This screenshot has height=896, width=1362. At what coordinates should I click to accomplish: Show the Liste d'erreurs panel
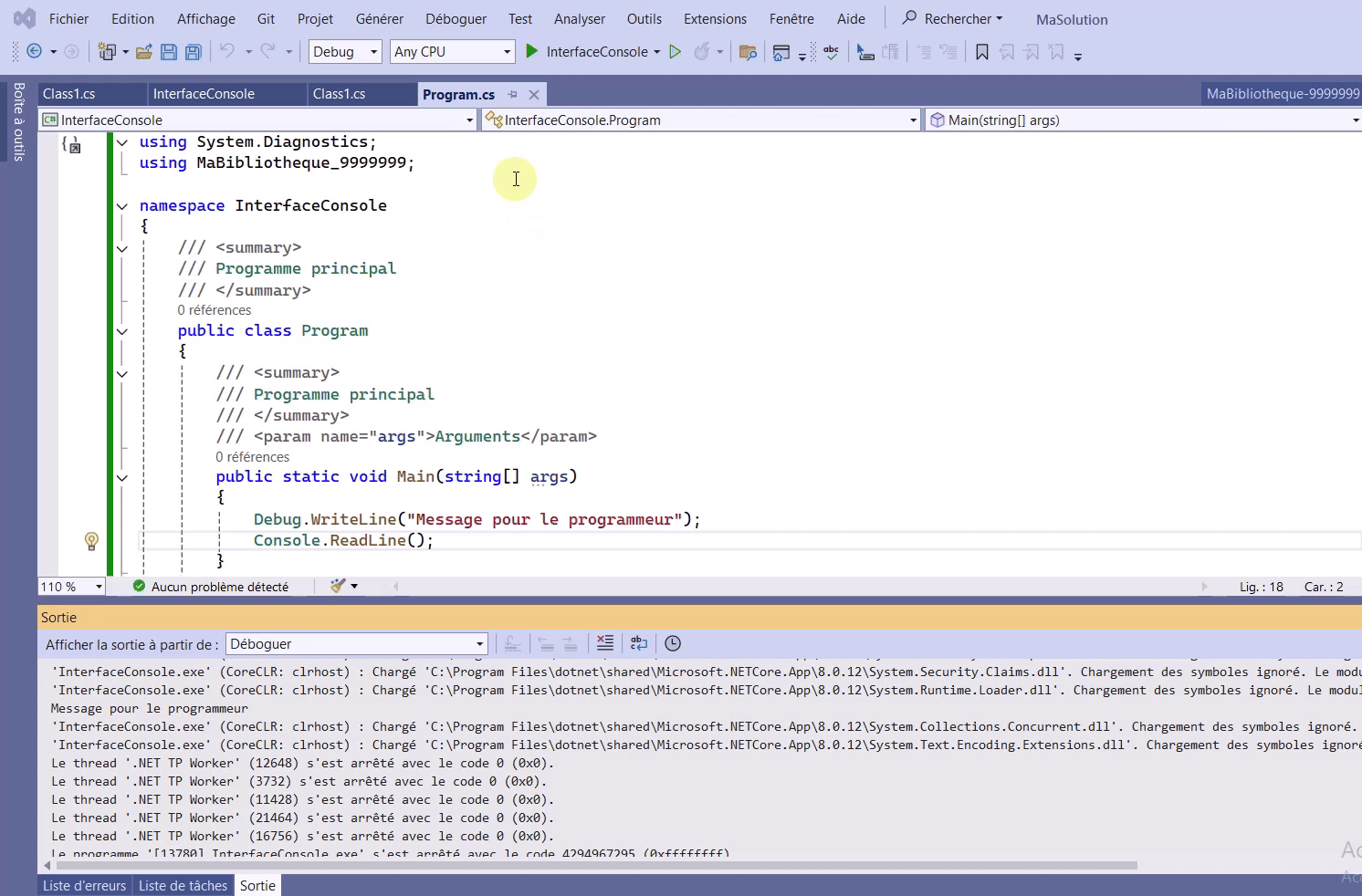point(84,885)
